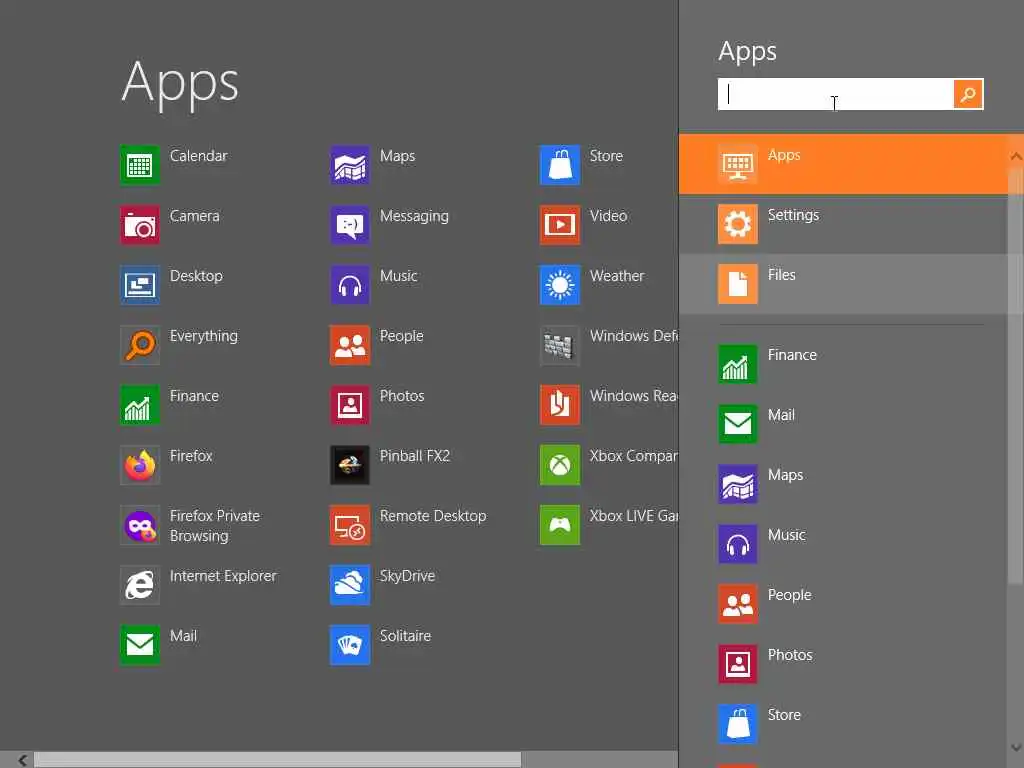Viewport: 1024px width, 768px height.
Task: Click the Firefox Private Browsing label
Action: coord(215,526)
